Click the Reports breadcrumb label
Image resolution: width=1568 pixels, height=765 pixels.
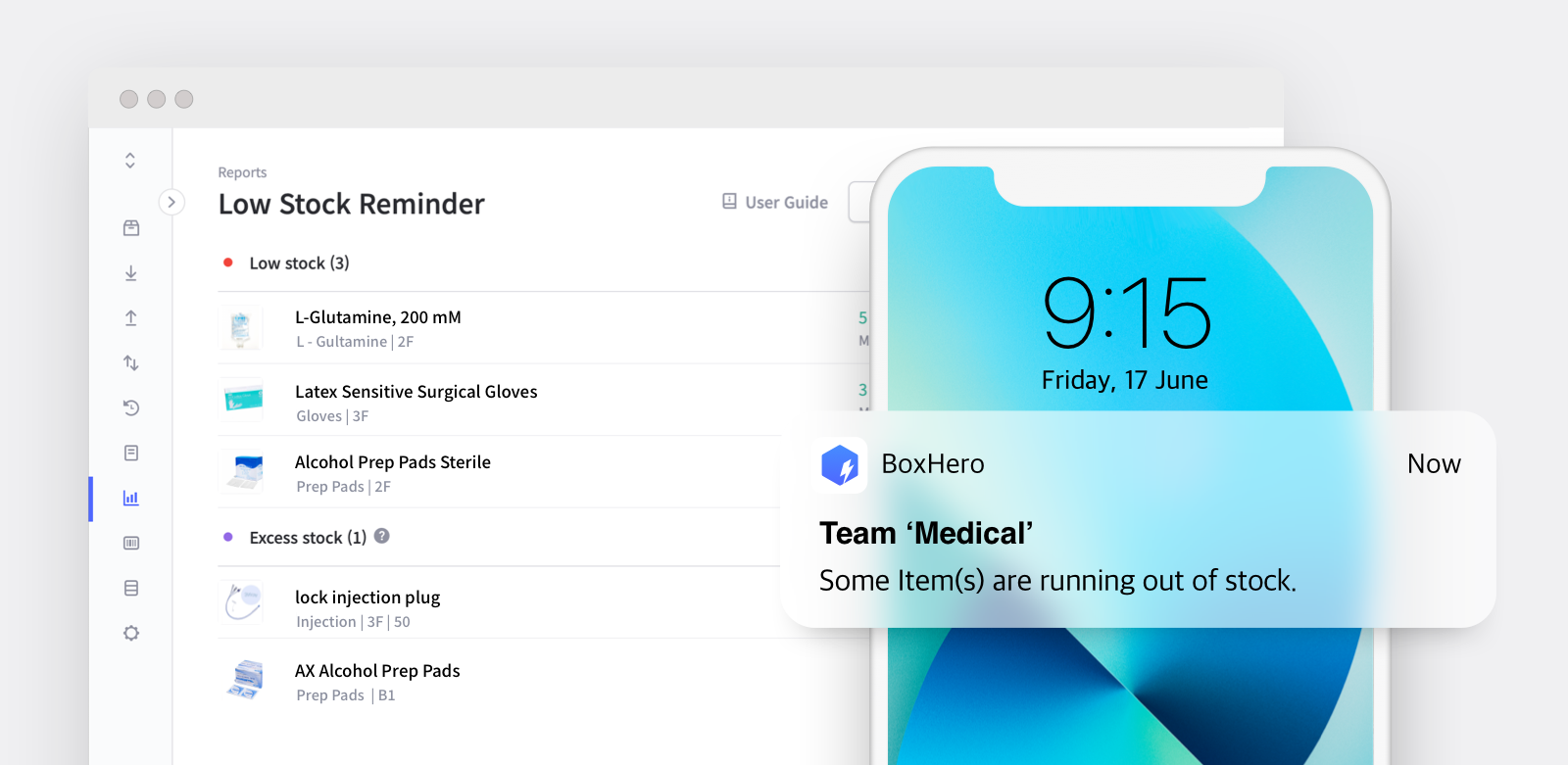tap(242, 172)
